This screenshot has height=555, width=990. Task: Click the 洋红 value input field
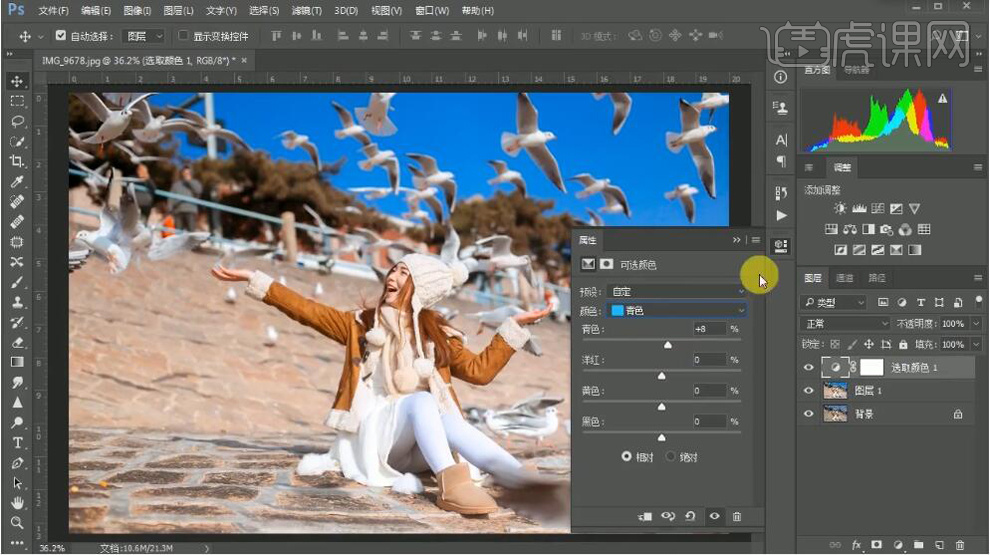708,359
